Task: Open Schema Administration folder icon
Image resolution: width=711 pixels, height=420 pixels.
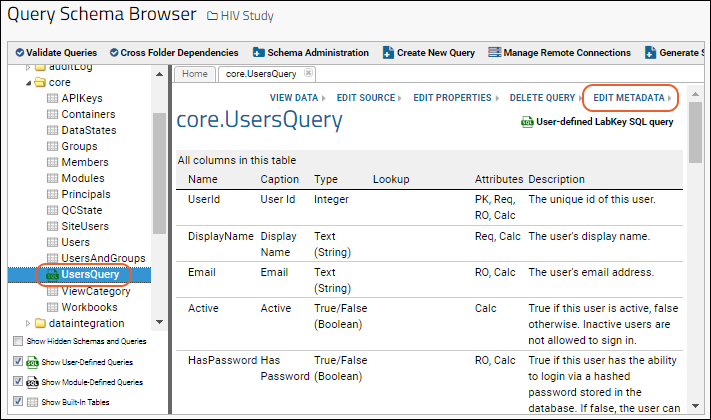Action: point(258,53)
